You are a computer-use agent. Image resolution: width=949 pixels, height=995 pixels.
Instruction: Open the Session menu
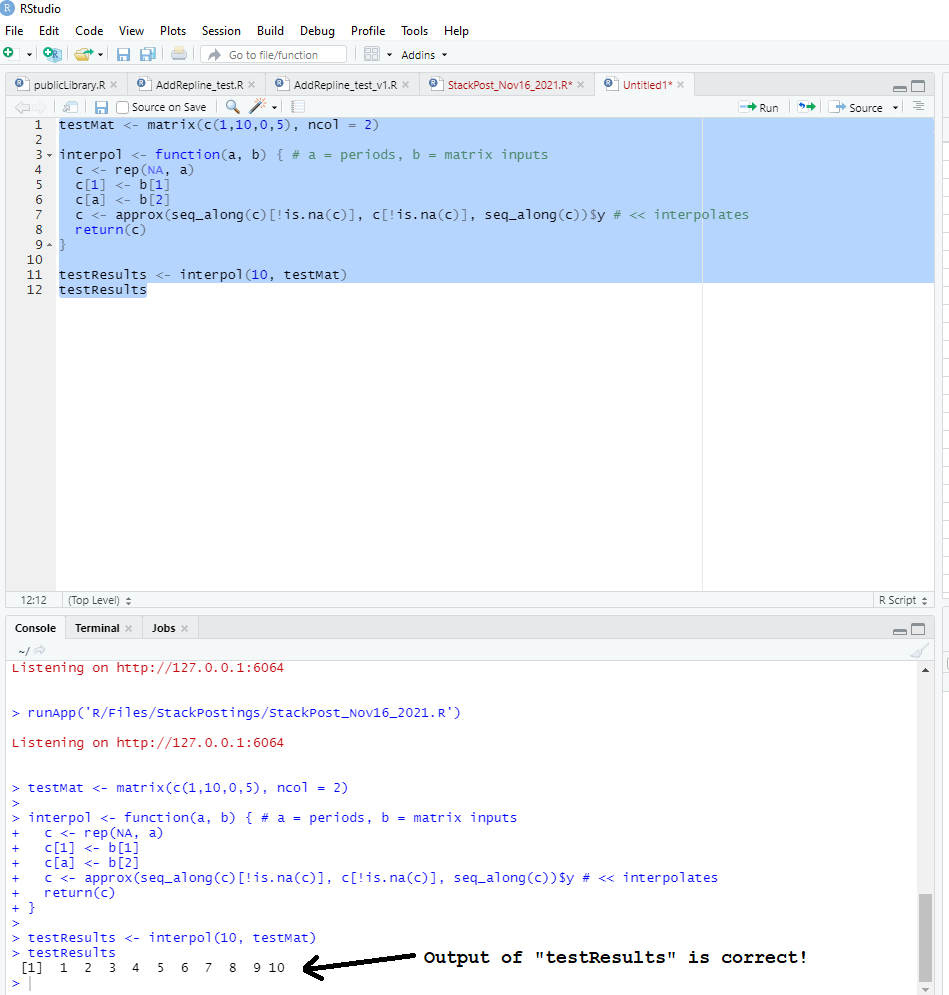(x=221, y=30)
